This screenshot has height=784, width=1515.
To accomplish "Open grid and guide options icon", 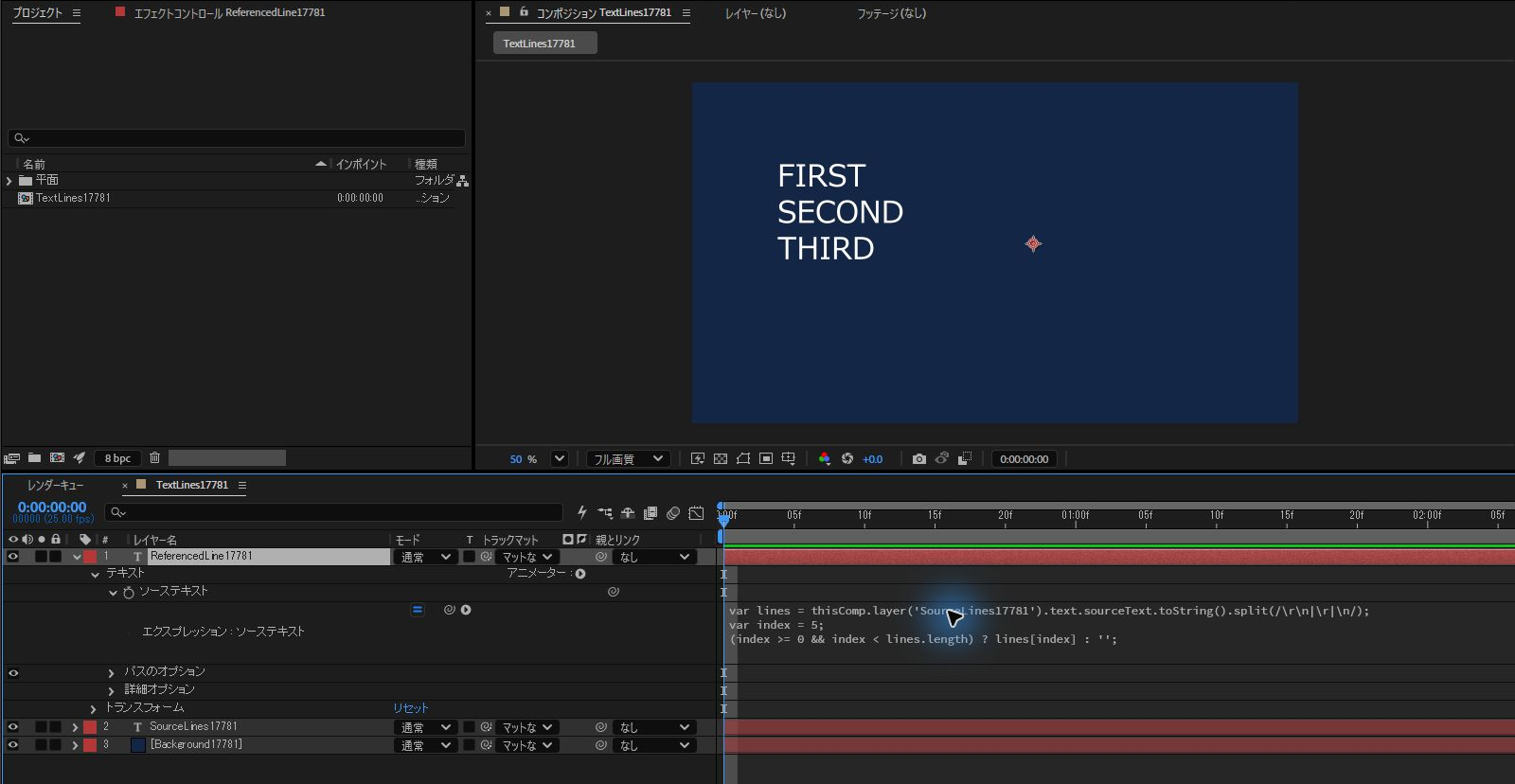I will pos(789,459).
